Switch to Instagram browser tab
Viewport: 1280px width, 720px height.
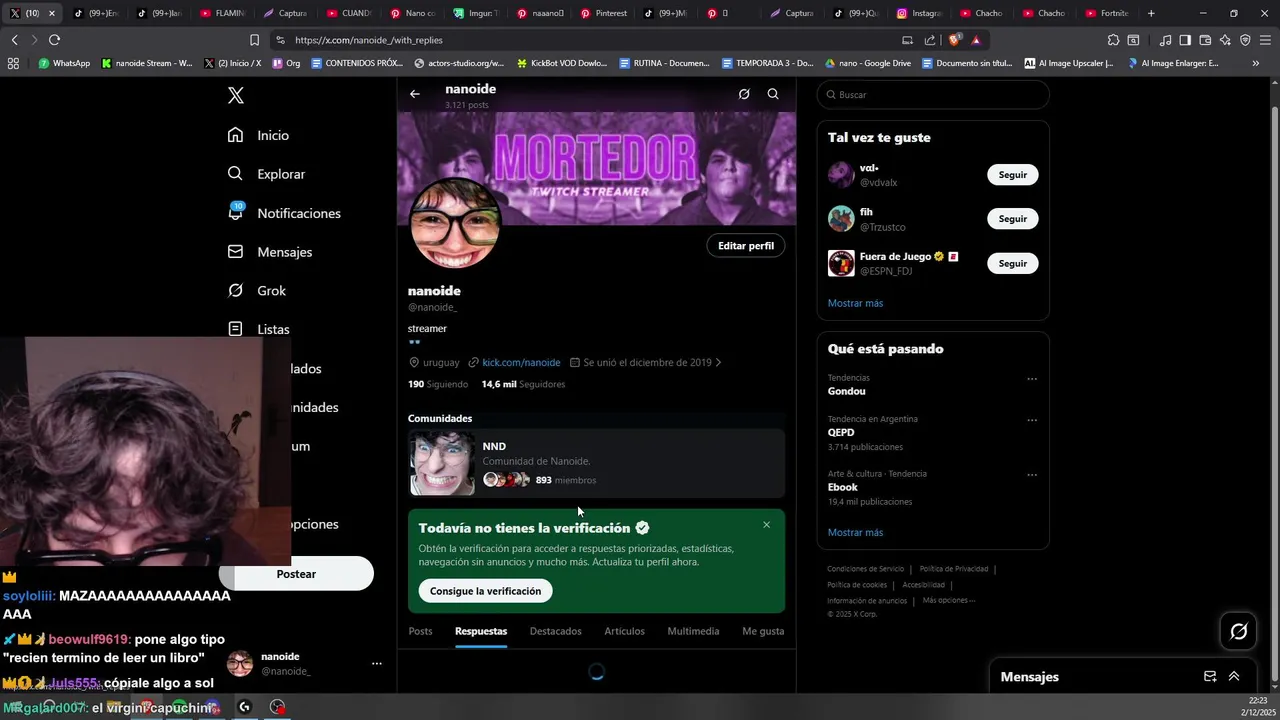point(920,13)
